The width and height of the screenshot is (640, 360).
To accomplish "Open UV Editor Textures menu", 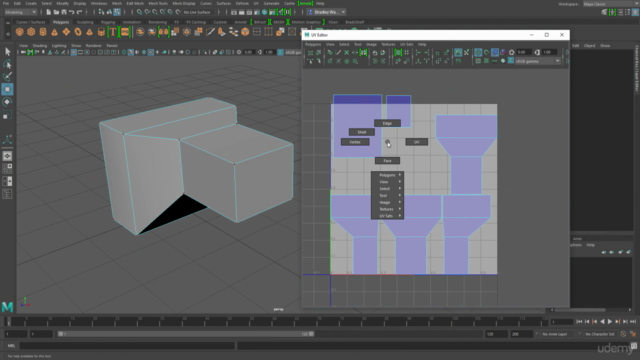I will (388, 44).
